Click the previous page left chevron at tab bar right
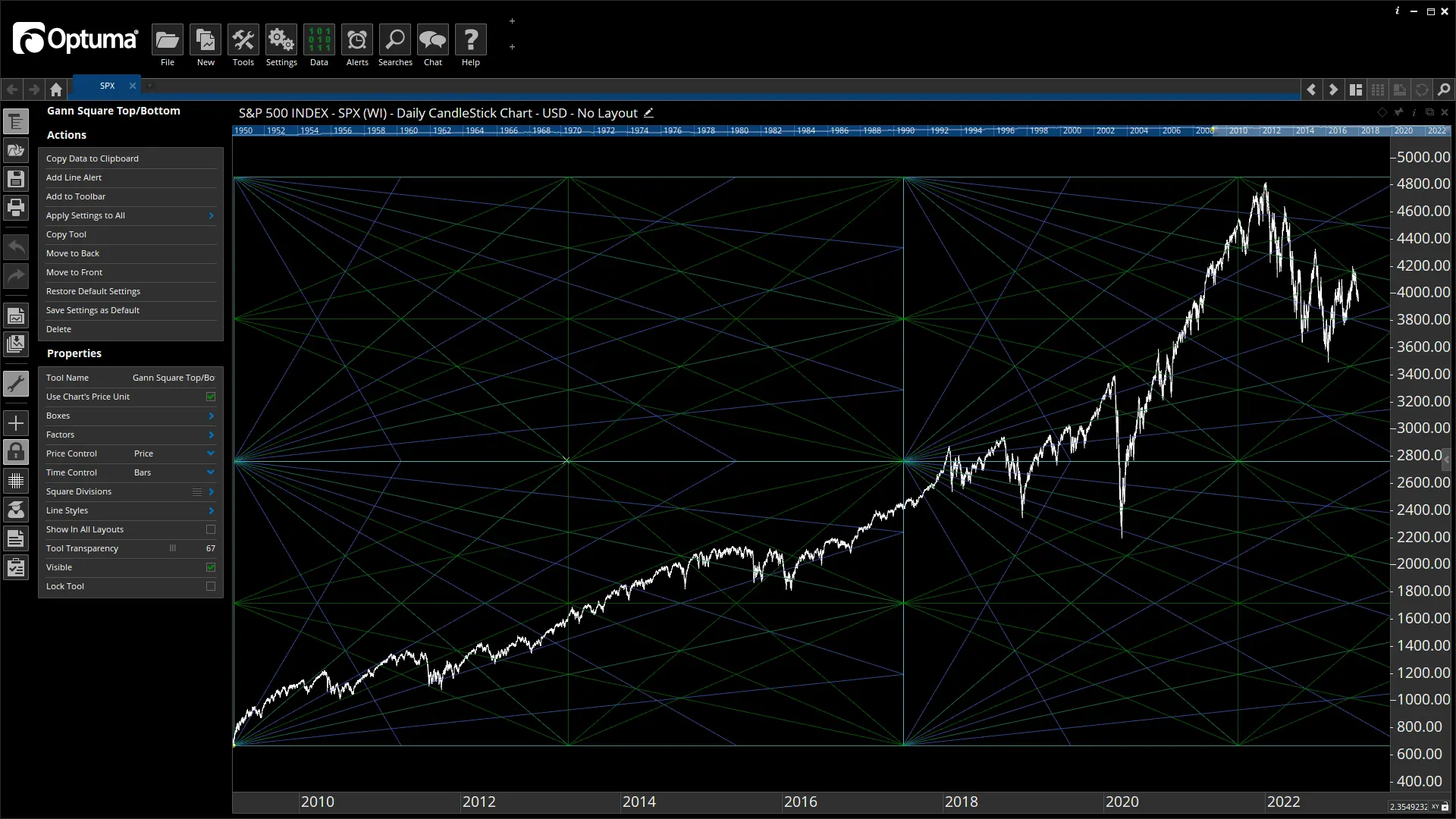1456x819 pixels. [1311, 89]
